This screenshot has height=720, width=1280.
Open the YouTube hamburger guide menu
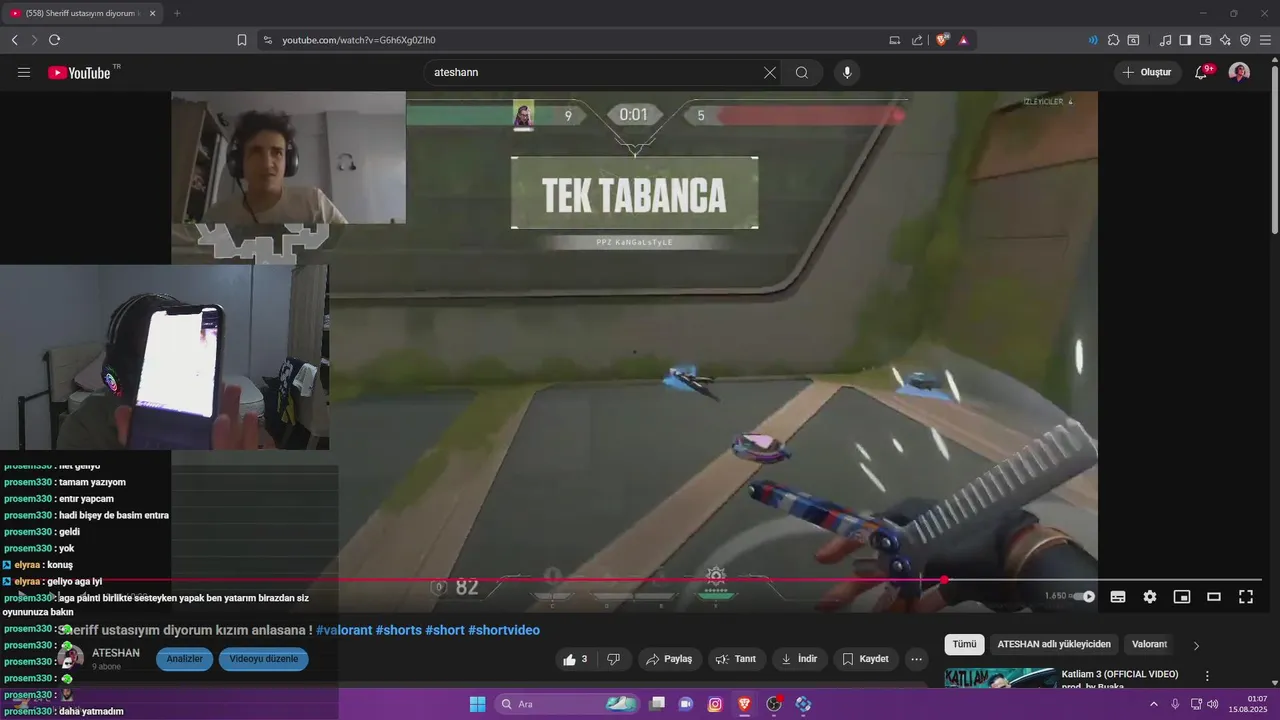24,72
